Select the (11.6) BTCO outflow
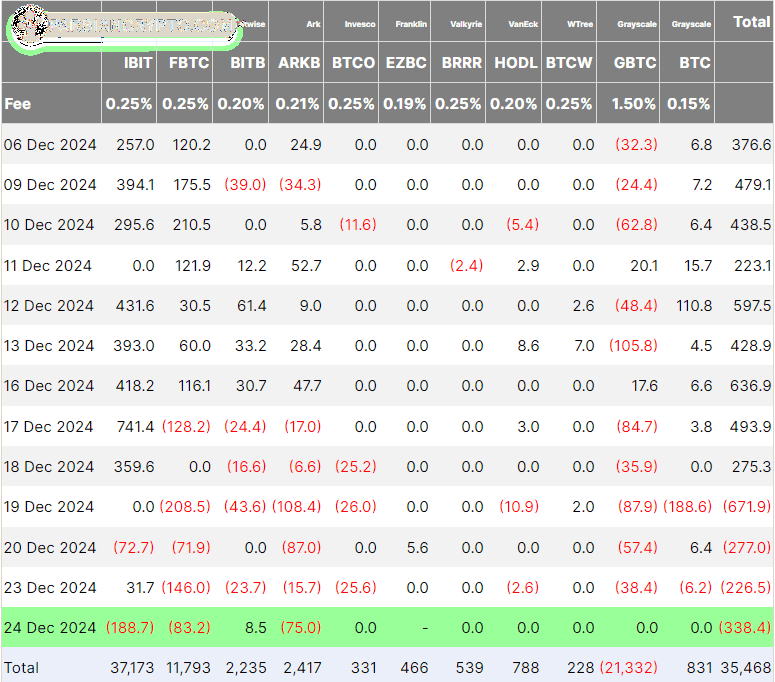 tap(358, 225)
